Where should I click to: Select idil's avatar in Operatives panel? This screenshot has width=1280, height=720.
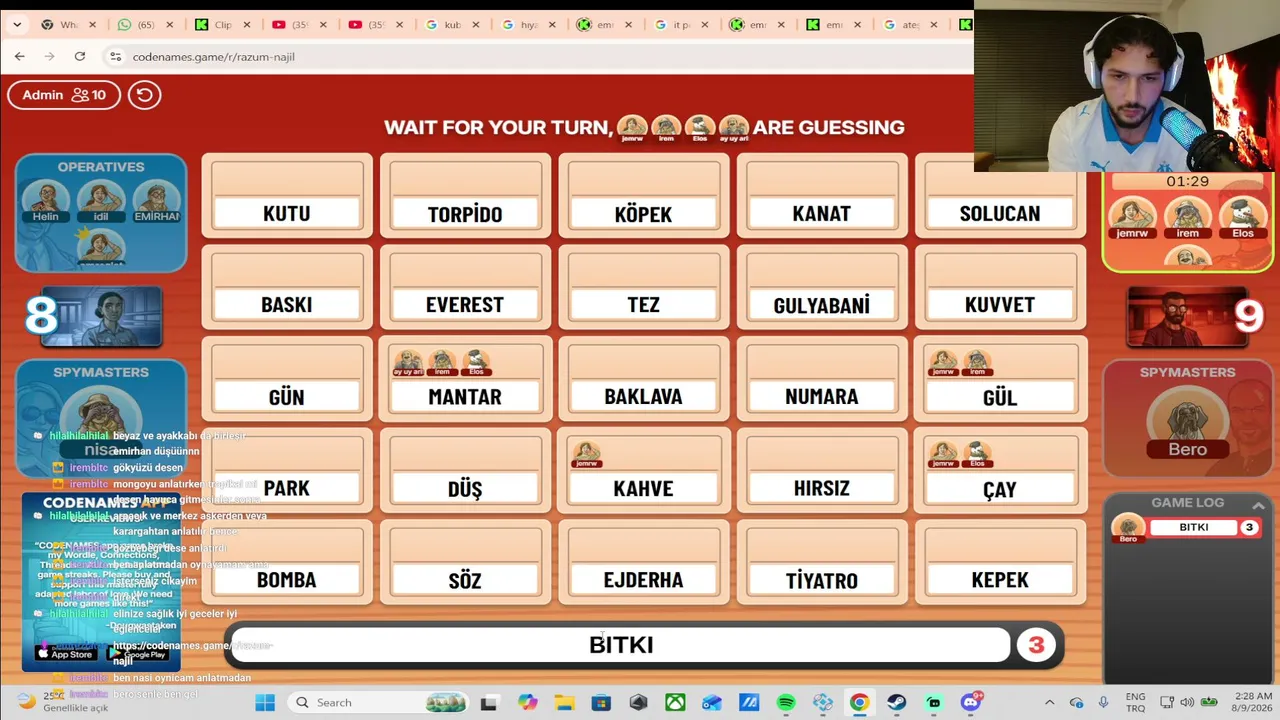[100, 200]
